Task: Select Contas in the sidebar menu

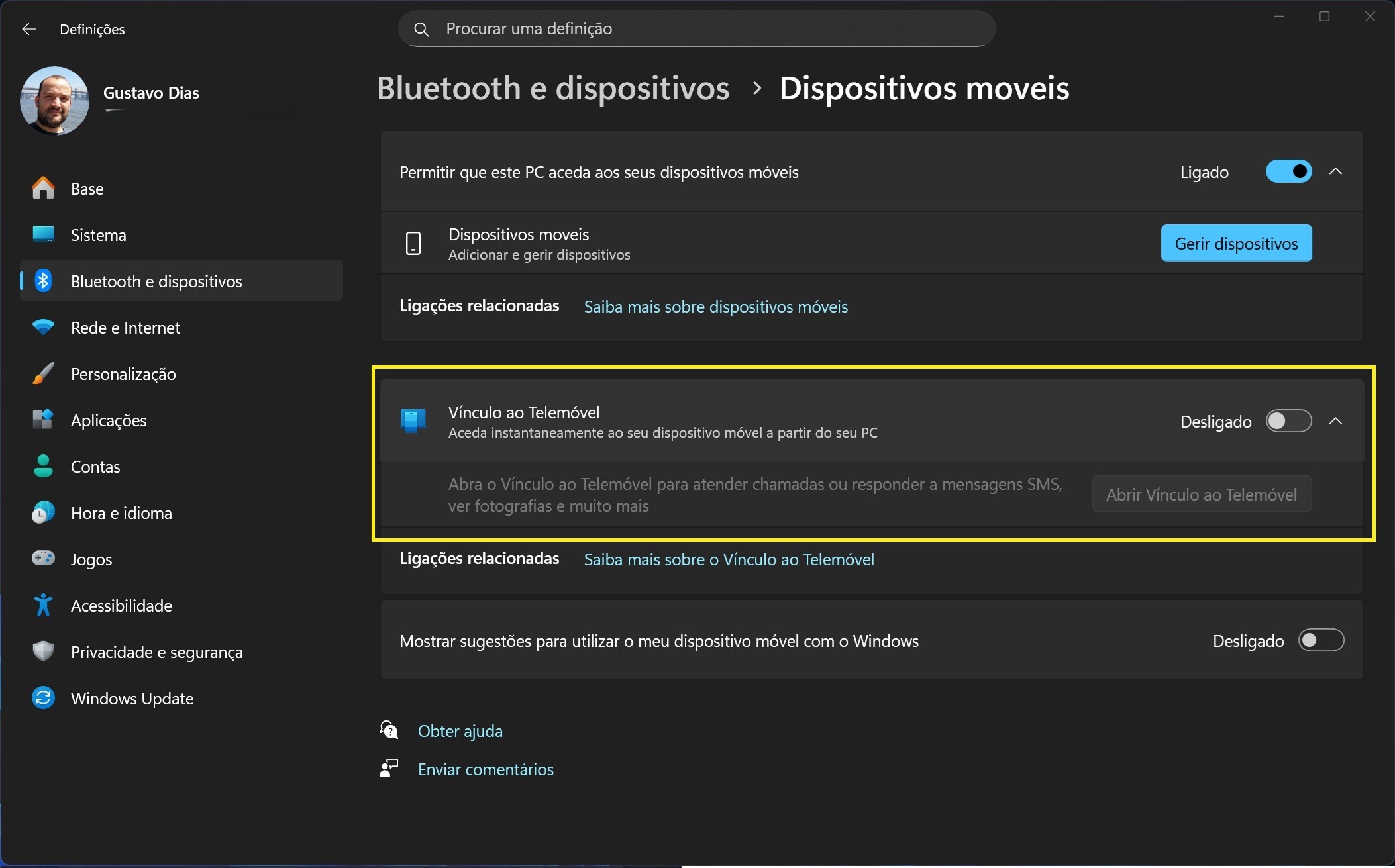Action: tap(95, 467)
